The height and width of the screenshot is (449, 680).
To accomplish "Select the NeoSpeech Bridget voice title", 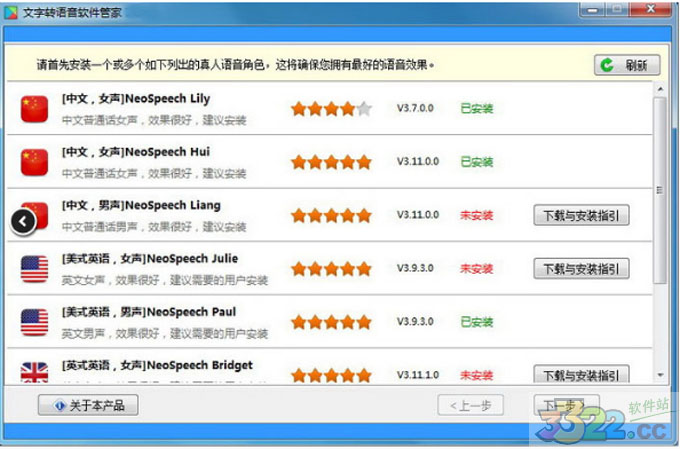I will coord(157,366).
